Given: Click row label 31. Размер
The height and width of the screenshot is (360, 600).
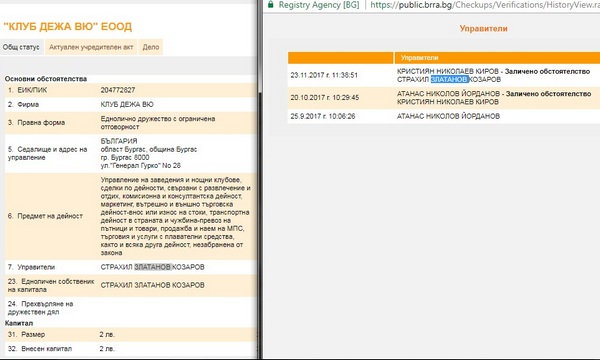Looking at the screenshot, I should coord(26,334).
